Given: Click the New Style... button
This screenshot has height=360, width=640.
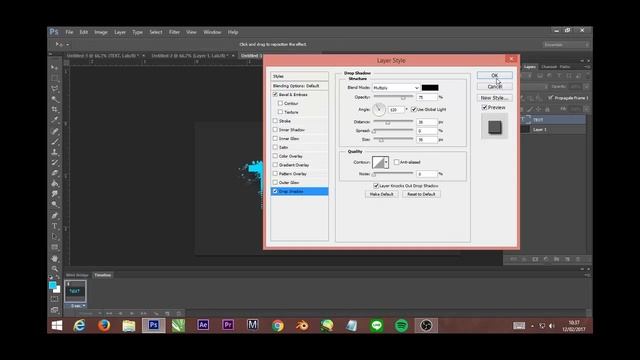Looking at the screenshot, I should [495, 98].
